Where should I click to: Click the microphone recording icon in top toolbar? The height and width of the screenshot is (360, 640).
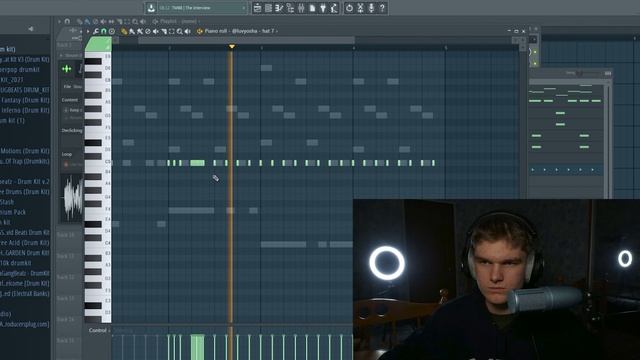(371, 8)
